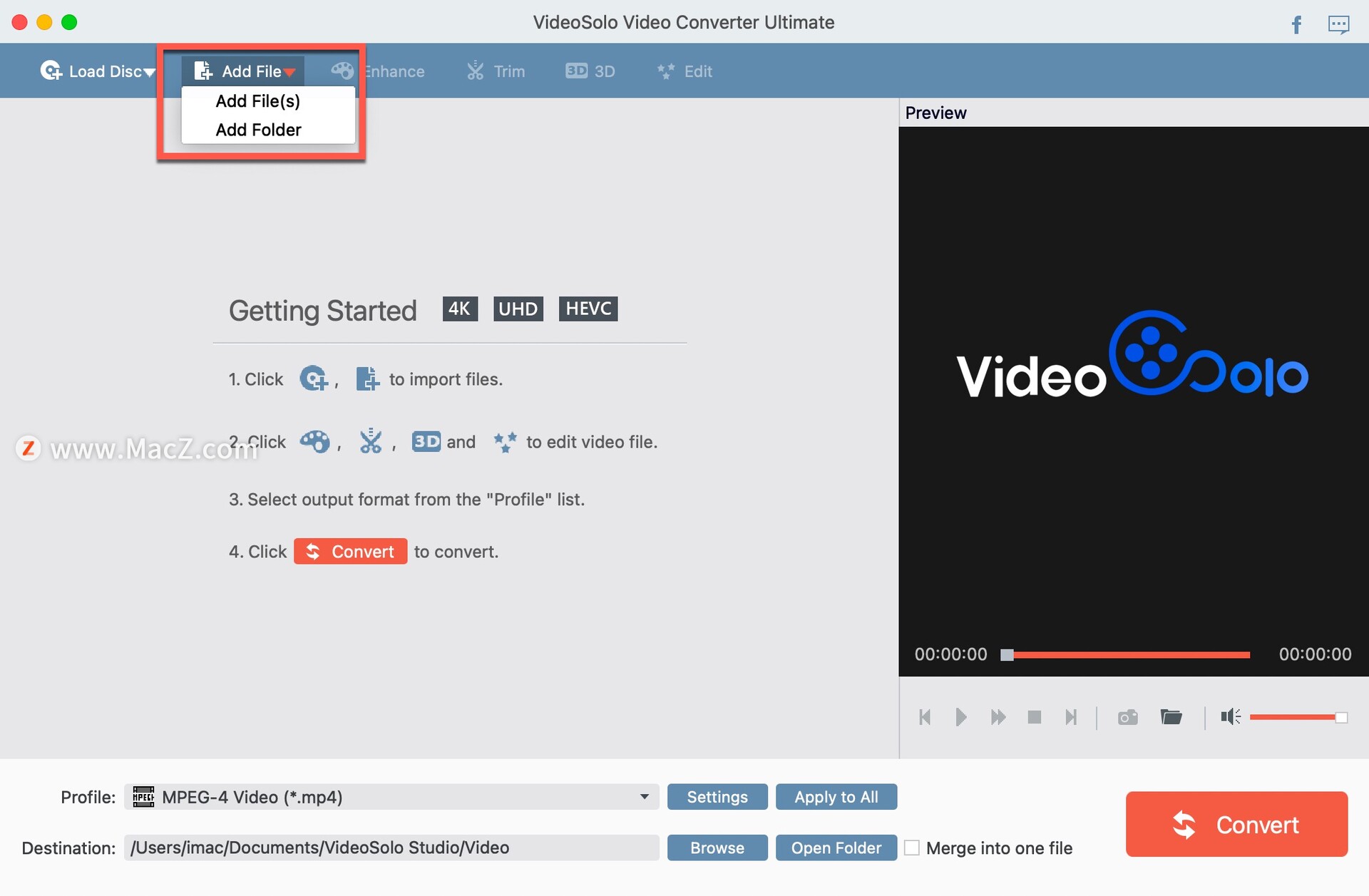This screenshot has width=1369, height=896.
Task: Open the Edit effects tool
Action: (684, 71)
